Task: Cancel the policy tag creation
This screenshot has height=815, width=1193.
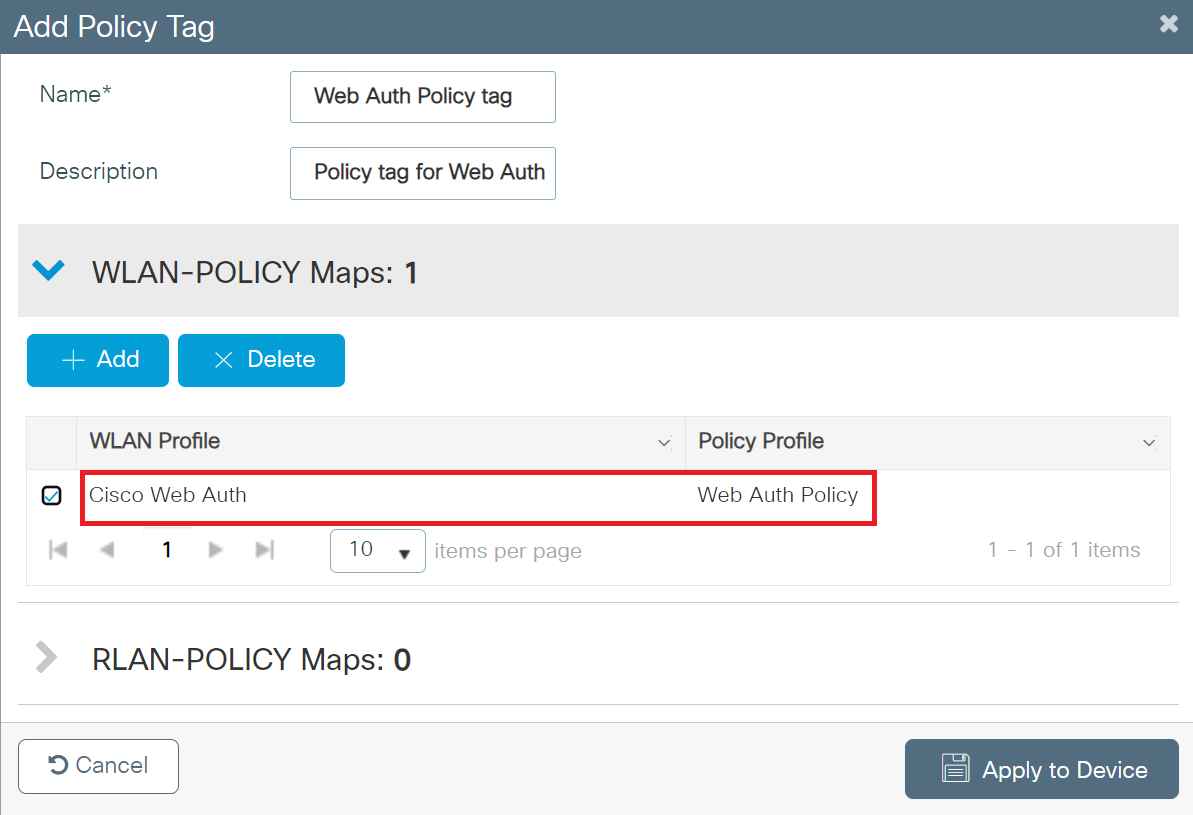Action: point(98,766)
